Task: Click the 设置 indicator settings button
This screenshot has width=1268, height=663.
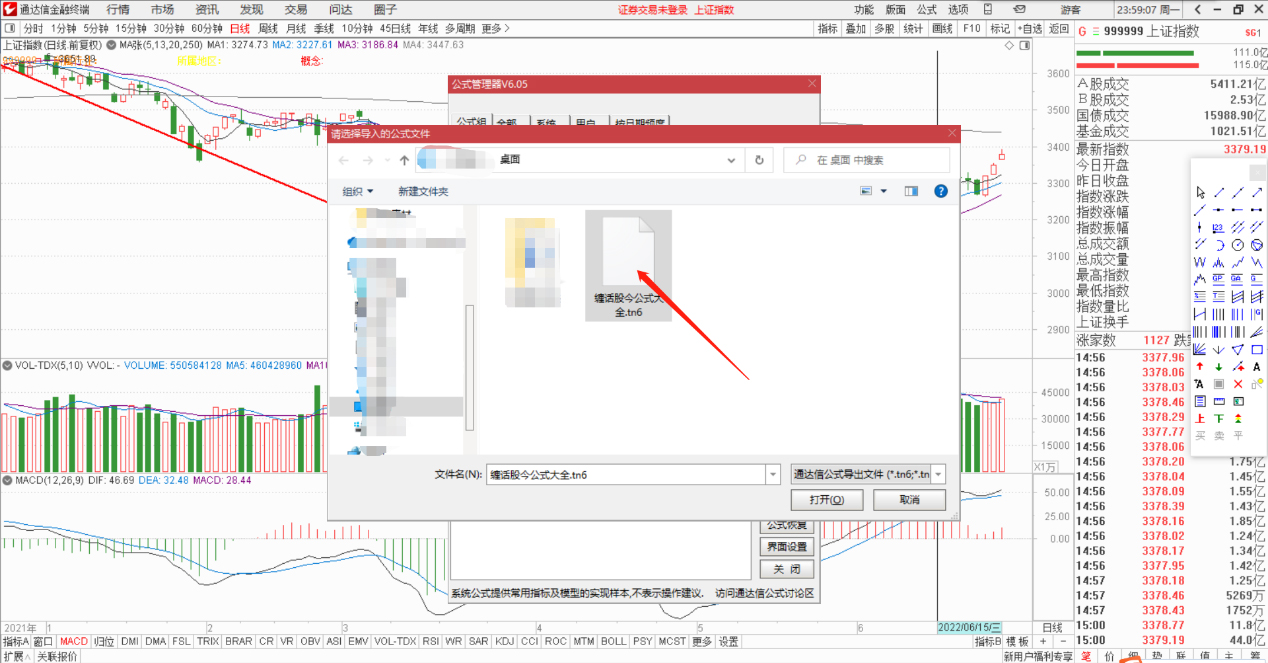Action: [x=729, y=641]
